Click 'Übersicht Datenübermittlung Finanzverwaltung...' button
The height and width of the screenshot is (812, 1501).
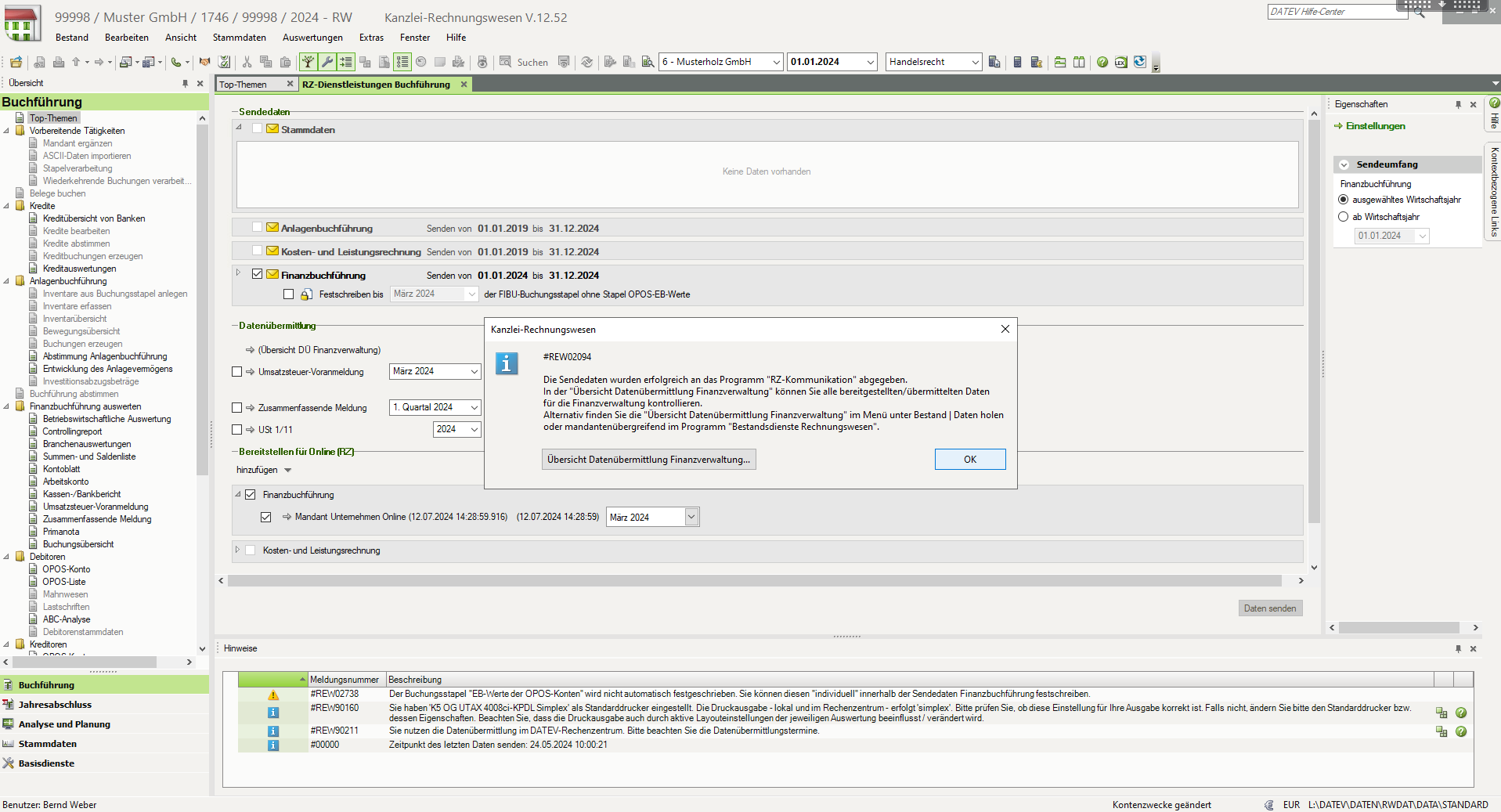(x=648, y=460)
